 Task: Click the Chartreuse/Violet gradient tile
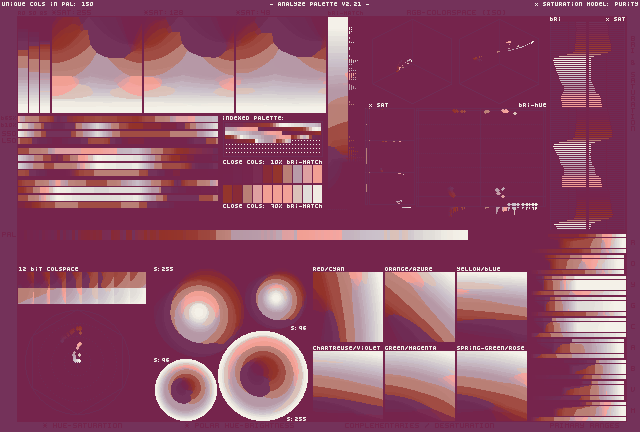point(347,385)
